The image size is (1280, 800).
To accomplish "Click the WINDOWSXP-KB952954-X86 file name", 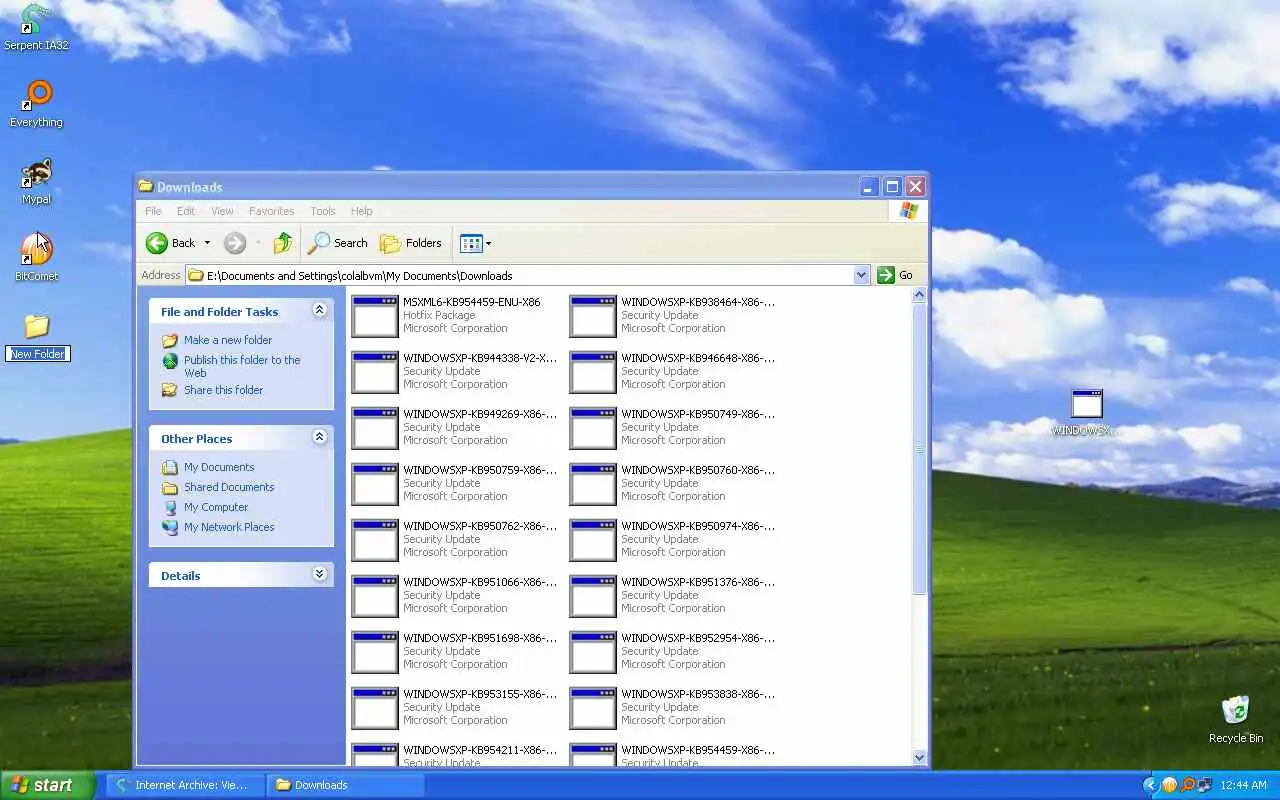I will tap(698, 638).
